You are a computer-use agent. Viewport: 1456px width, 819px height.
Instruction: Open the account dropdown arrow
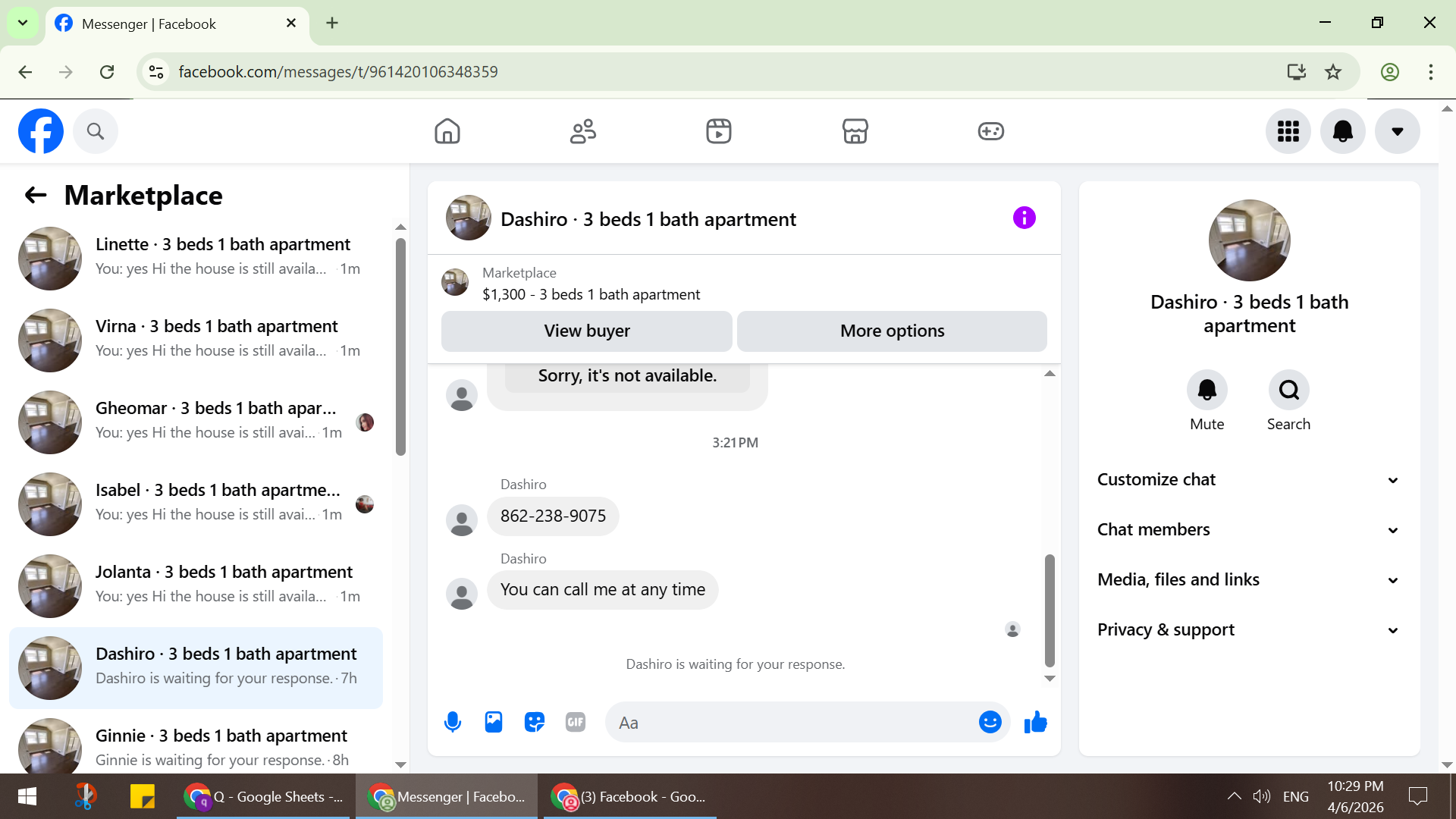1398,131
